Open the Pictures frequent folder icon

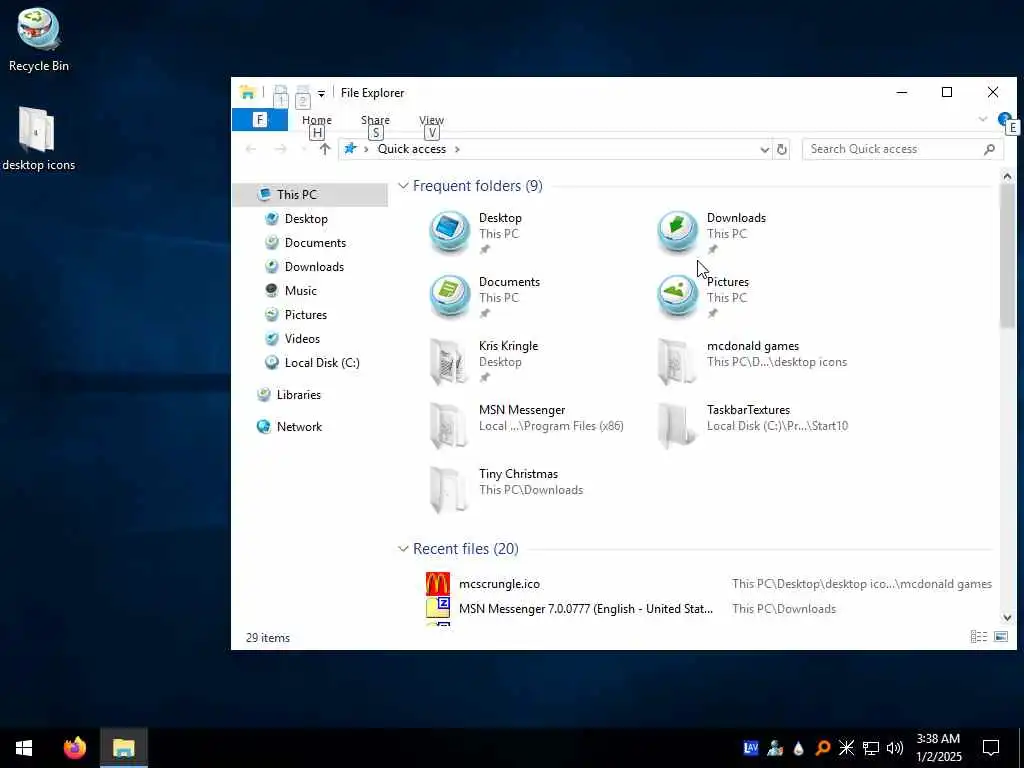tap(677, 296)
